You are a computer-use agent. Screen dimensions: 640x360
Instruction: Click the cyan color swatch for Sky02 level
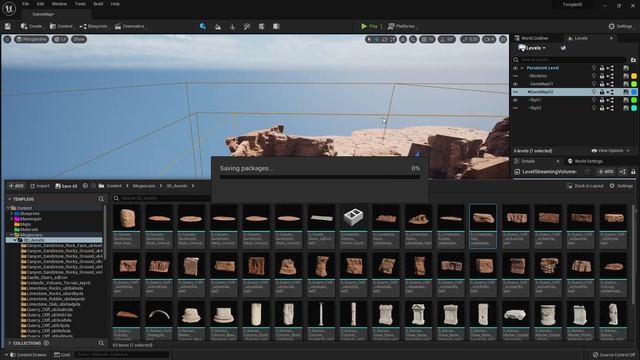tap(634, 108)
